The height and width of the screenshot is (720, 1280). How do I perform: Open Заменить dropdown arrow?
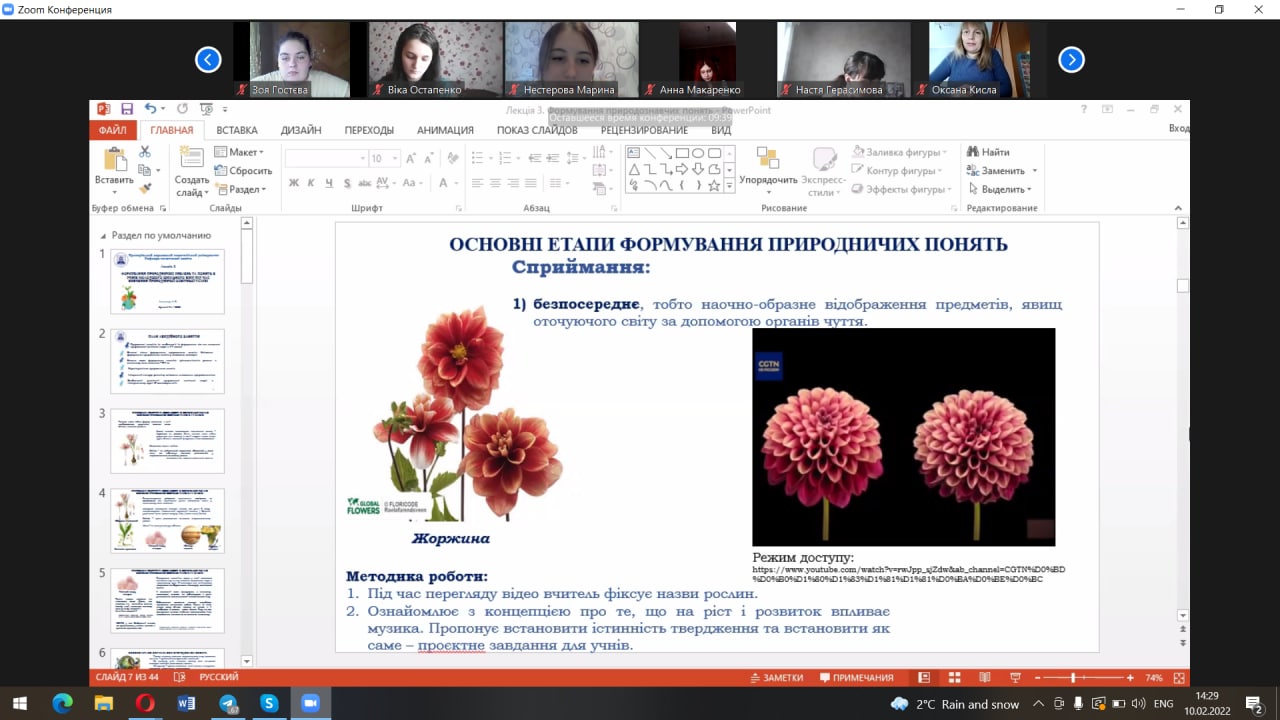(1034, 171)
